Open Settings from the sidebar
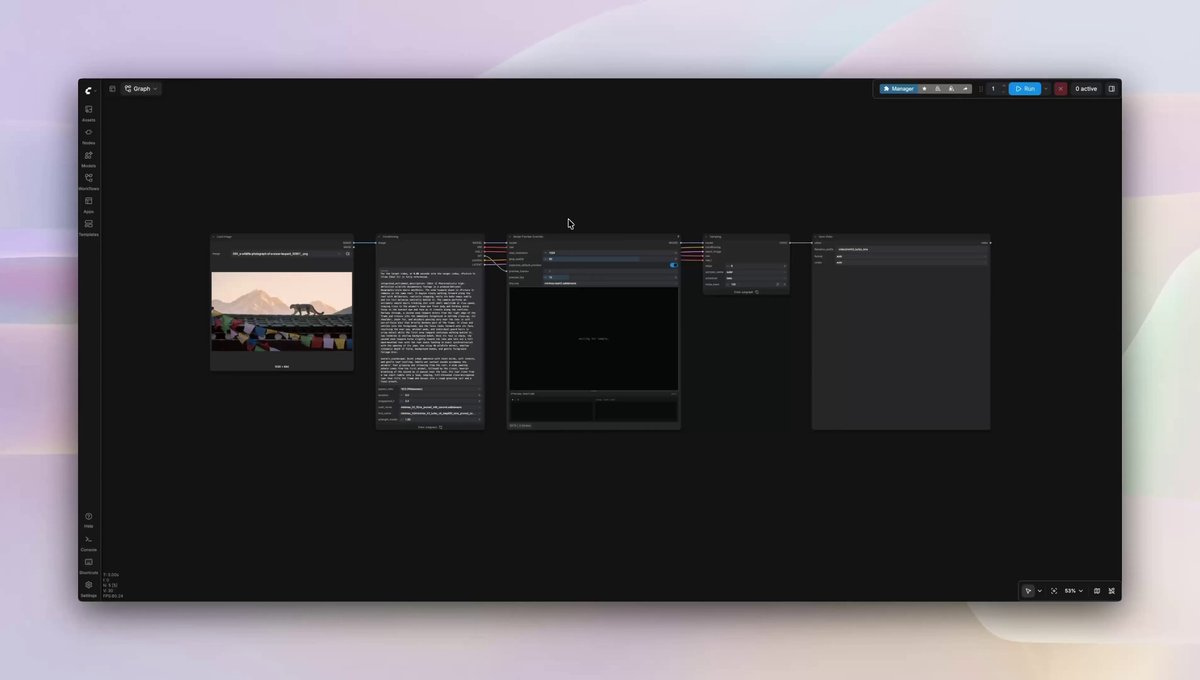This screenshot has height=680, width=1200. 89,588
